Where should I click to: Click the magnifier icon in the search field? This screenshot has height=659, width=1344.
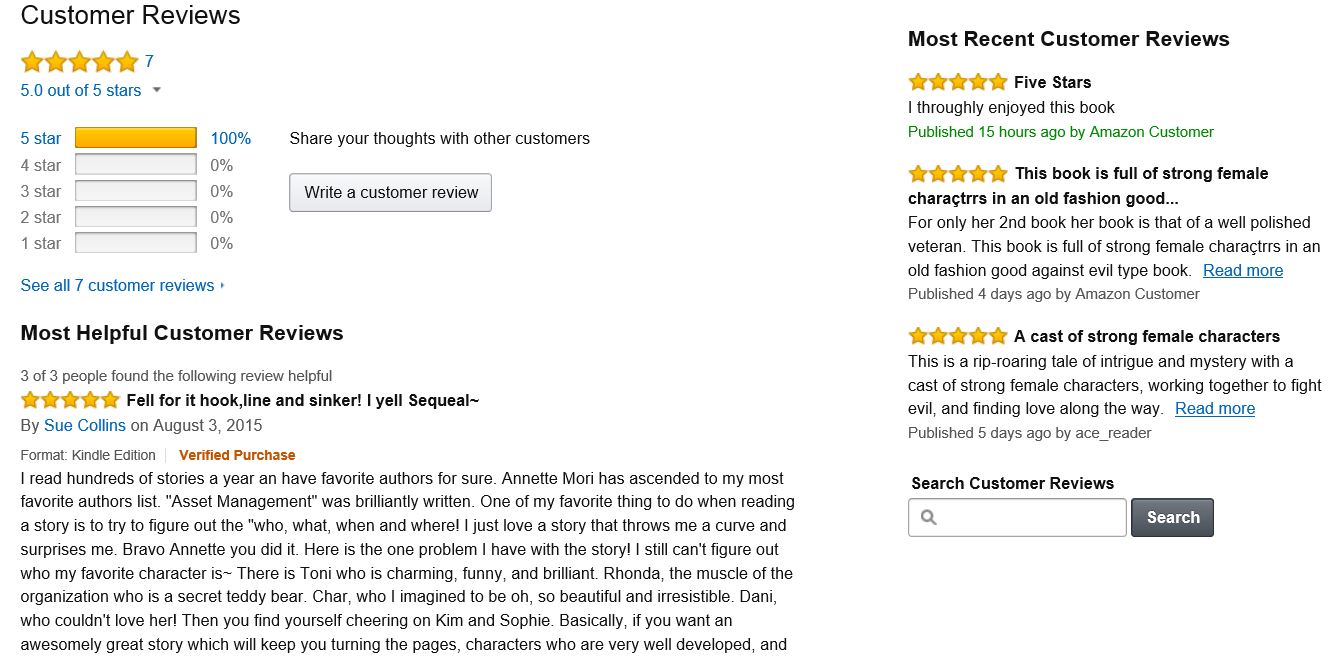click(928, 517)
